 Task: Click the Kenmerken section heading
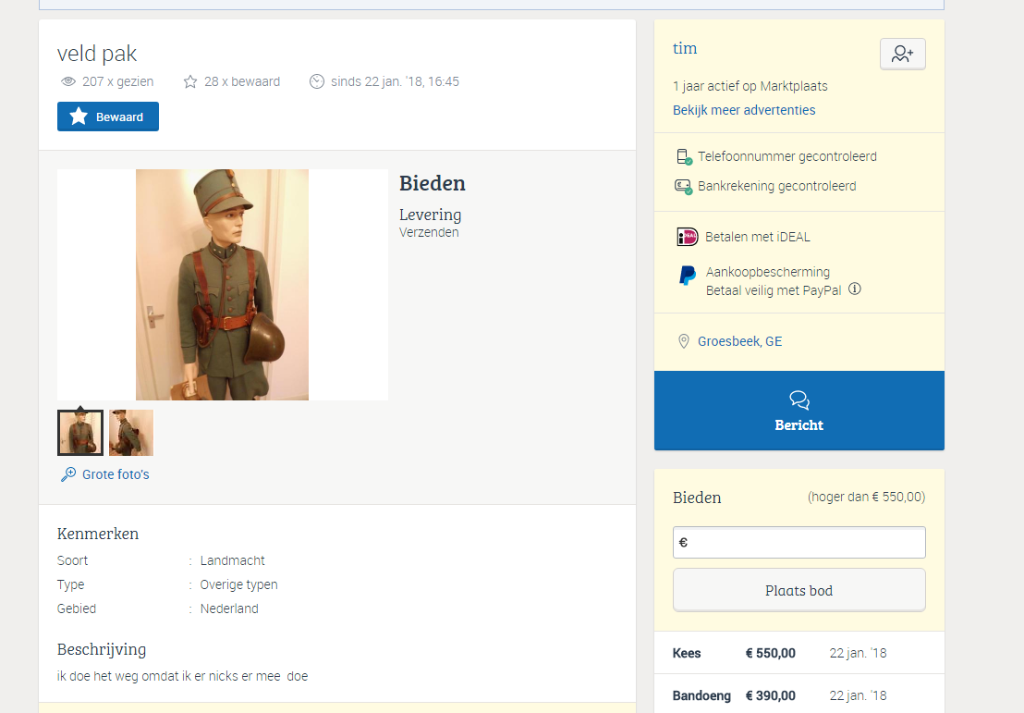pos(98,533)
